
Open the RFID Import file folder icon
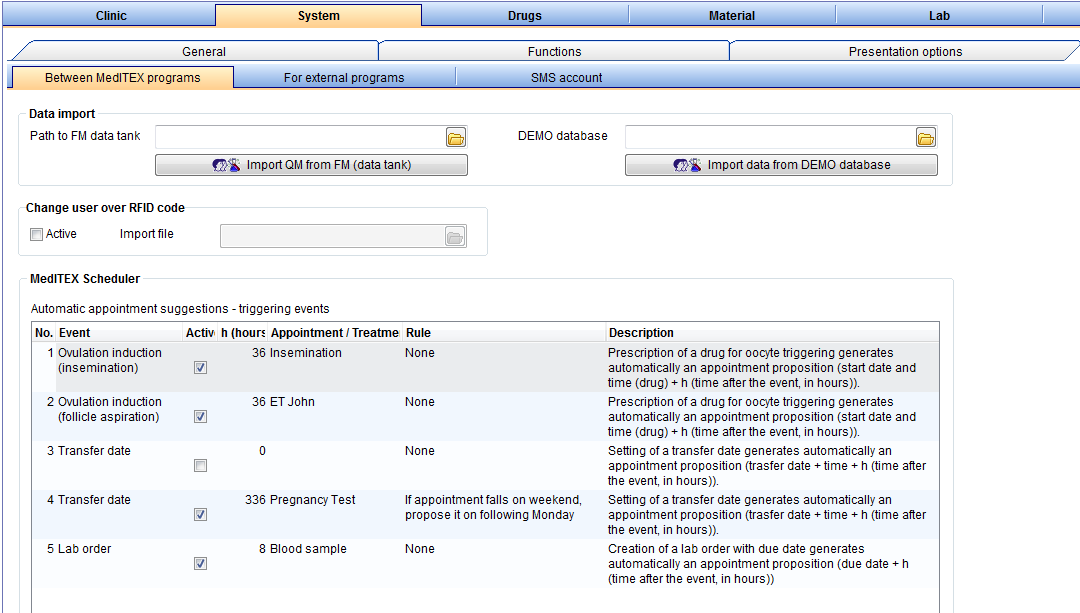point(455,236)
